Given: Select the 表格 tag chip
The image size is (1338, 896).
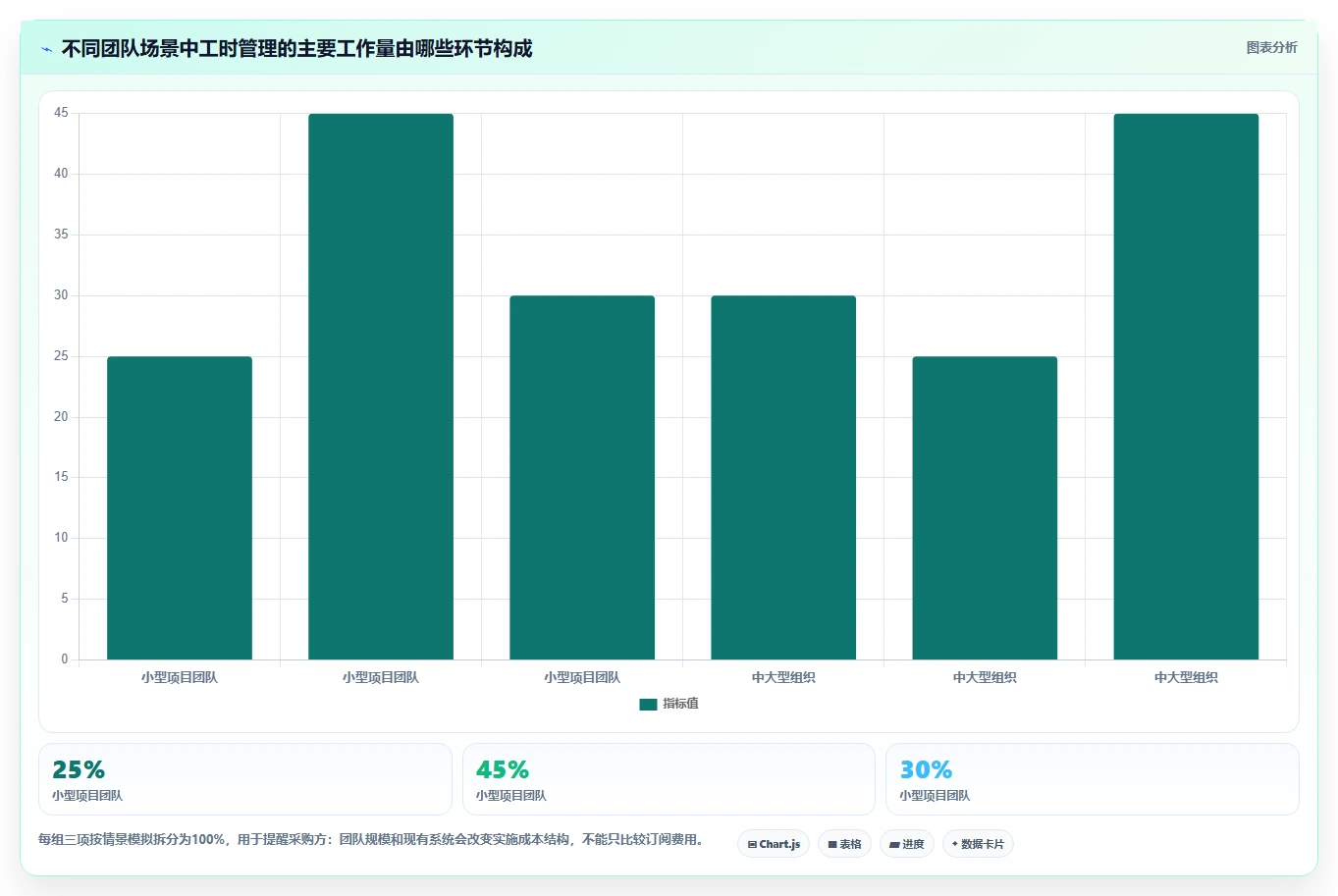Looking at the screenshot, I should (x=844, y=844).
